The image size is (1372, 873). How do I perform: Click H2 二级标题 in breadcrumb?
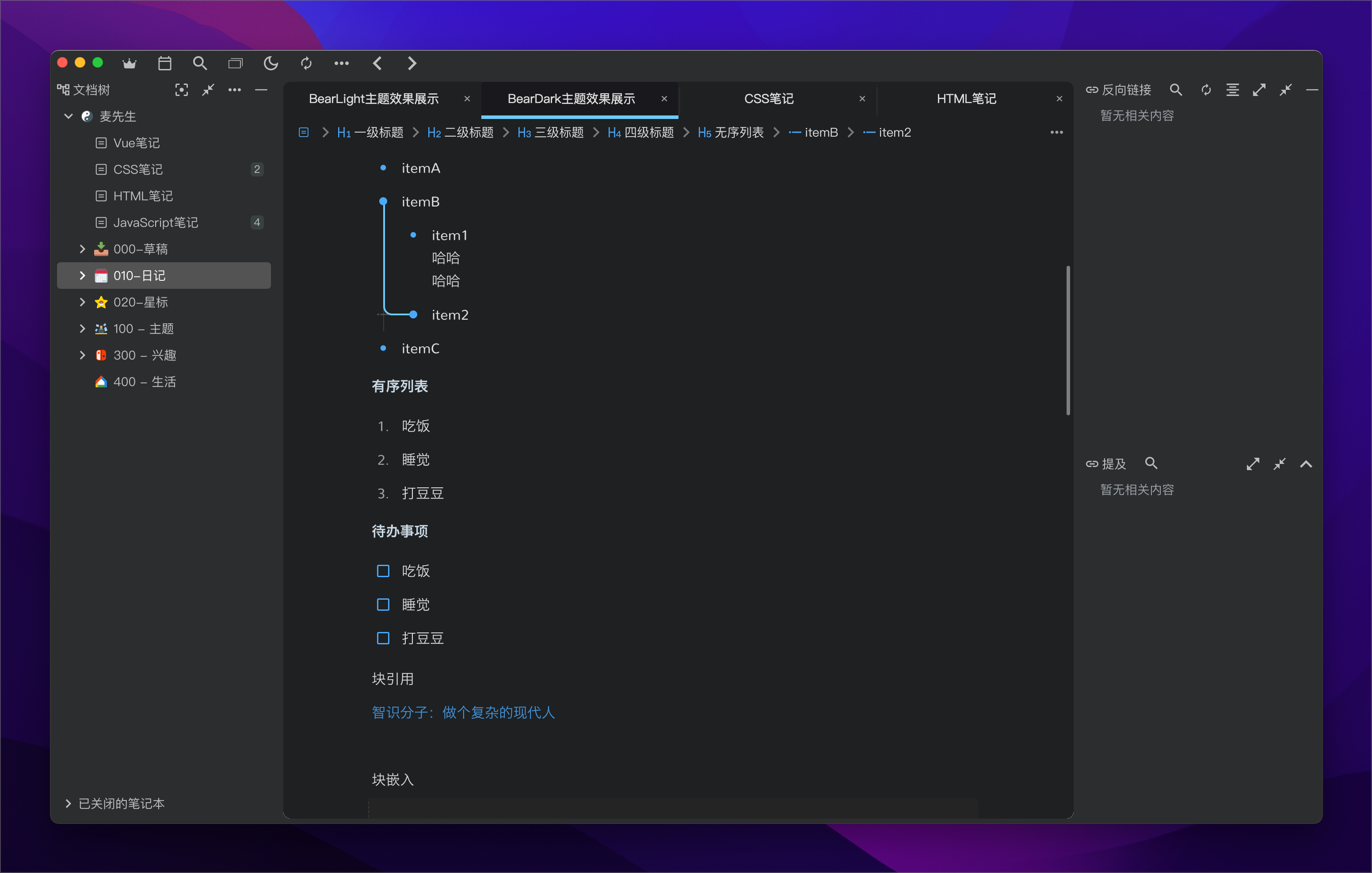tap(461, 132)
